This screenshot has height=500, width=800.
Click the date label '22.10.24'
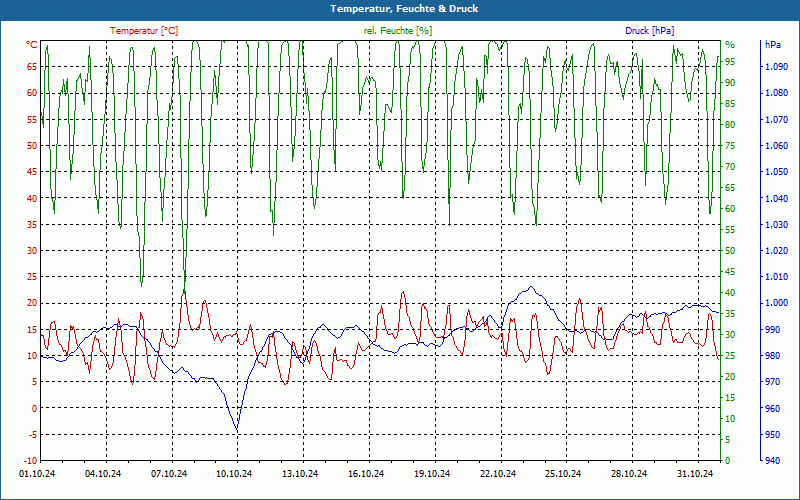[x=497, y=473]
